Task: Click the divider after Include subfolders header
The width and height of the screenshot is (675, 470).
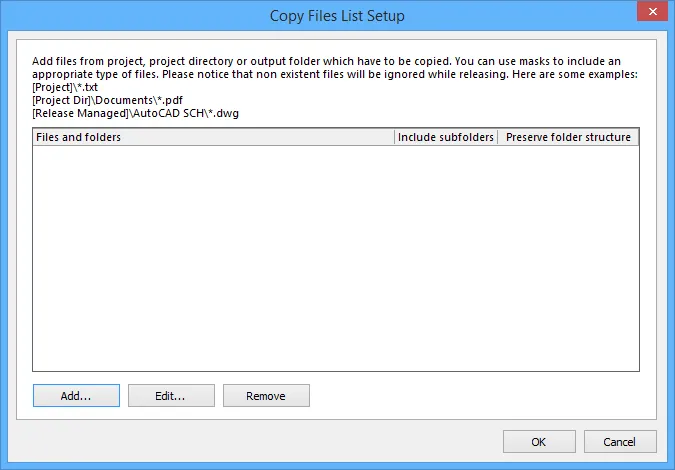Action: [498, 137]
